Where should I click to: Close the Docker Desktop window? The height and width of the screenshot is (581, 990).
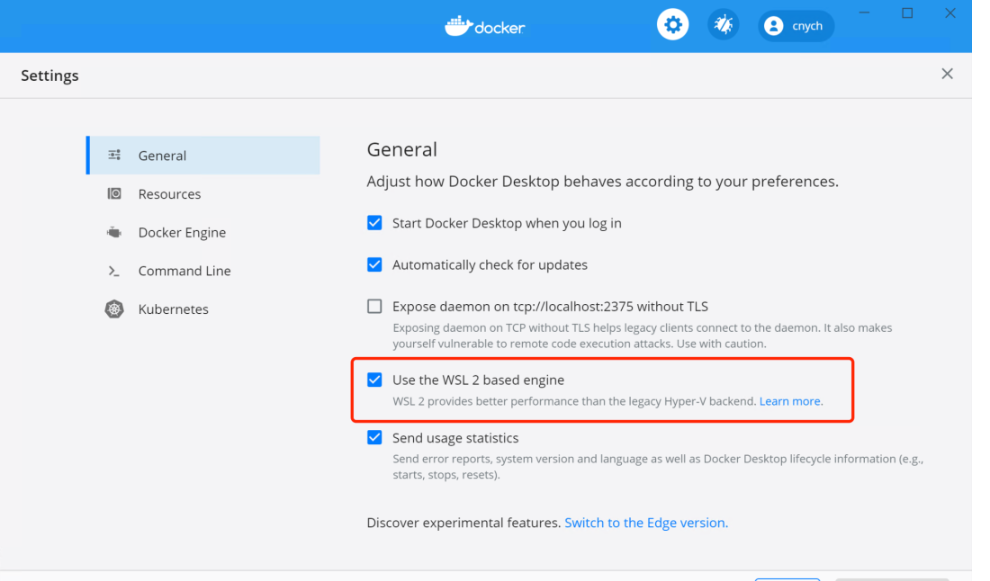[x=950, y=13]
